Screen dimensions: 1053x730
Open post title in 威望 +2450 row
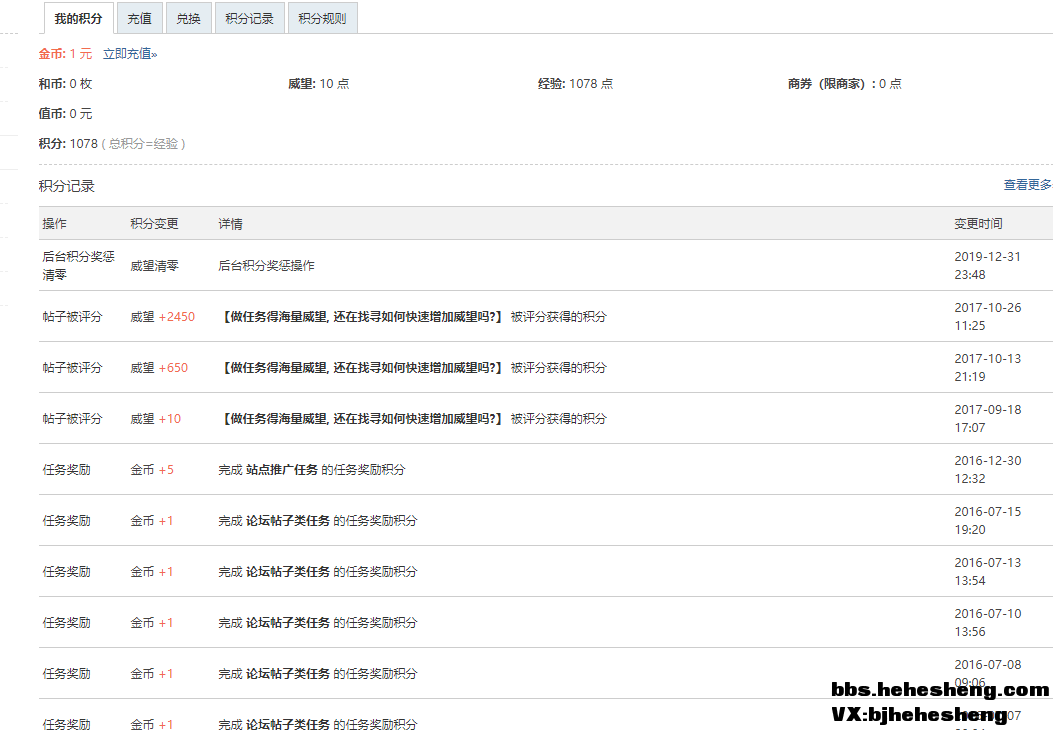(363, 317)
